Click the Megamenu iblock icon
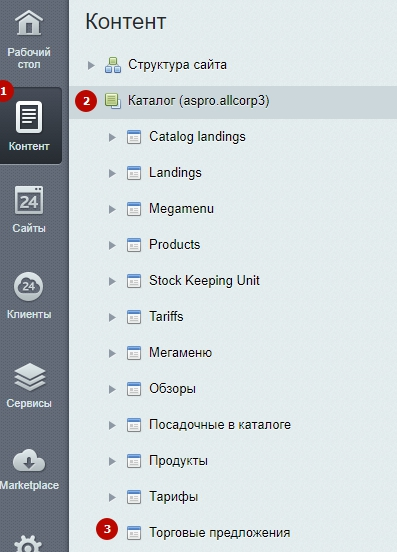This screenshot has width=397, height=552. coord(134,209)
